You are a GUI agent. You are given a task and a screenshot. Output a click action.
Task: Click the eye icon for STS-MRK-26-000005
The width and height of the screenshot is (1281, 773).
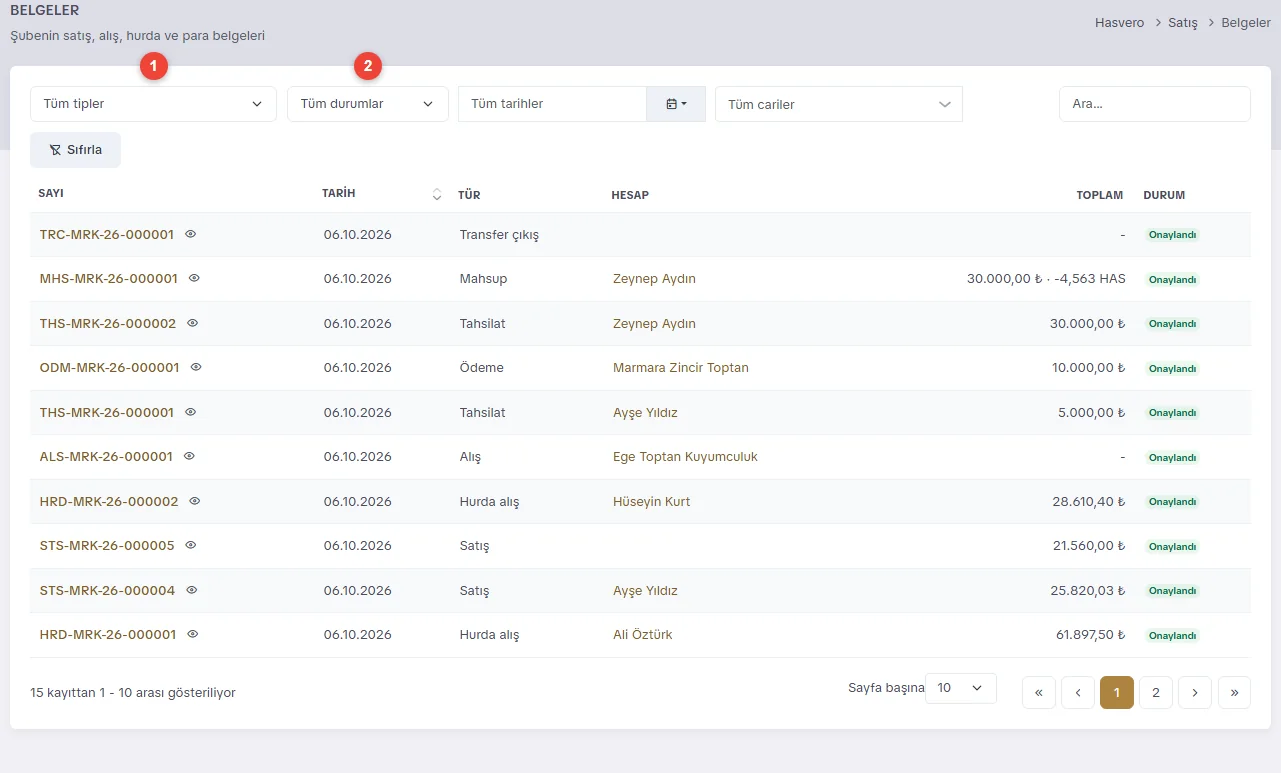191,545
